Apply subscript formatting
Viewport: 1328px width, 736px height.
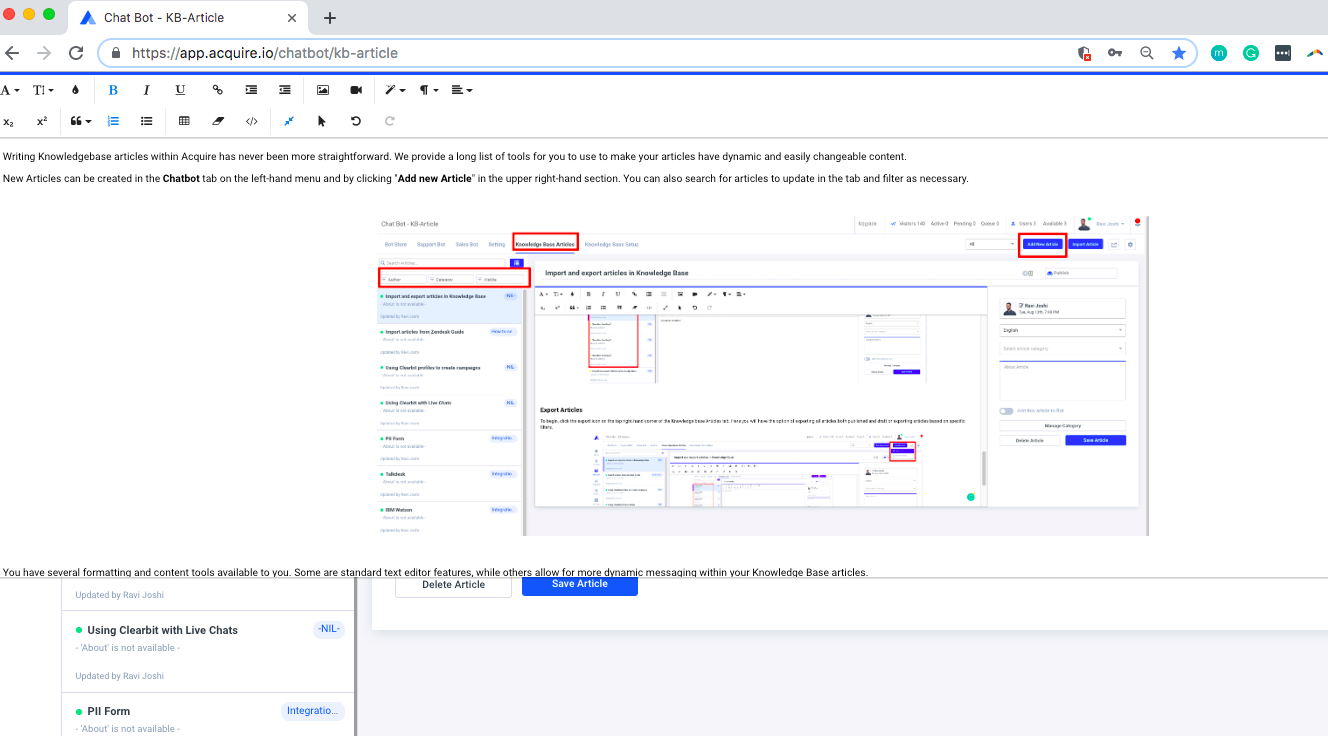pyautogui.click(x=9, y=121)
